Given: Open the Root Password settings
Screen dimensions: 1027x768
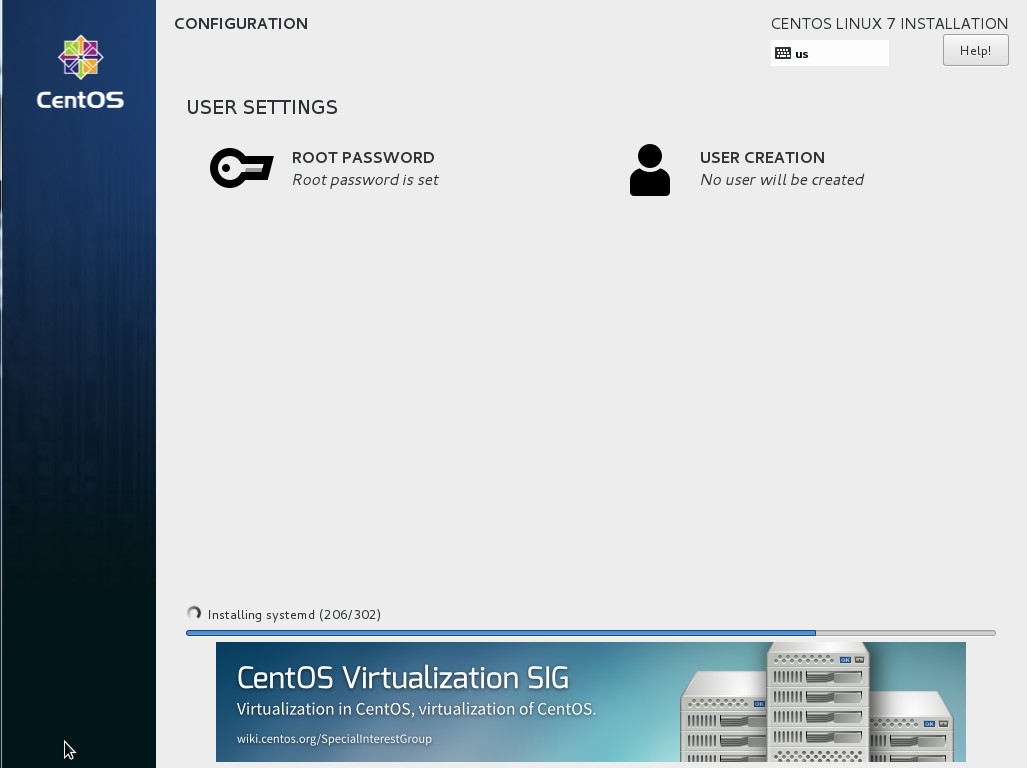Looking at the screenshot, I should click(x=362, y=157).
